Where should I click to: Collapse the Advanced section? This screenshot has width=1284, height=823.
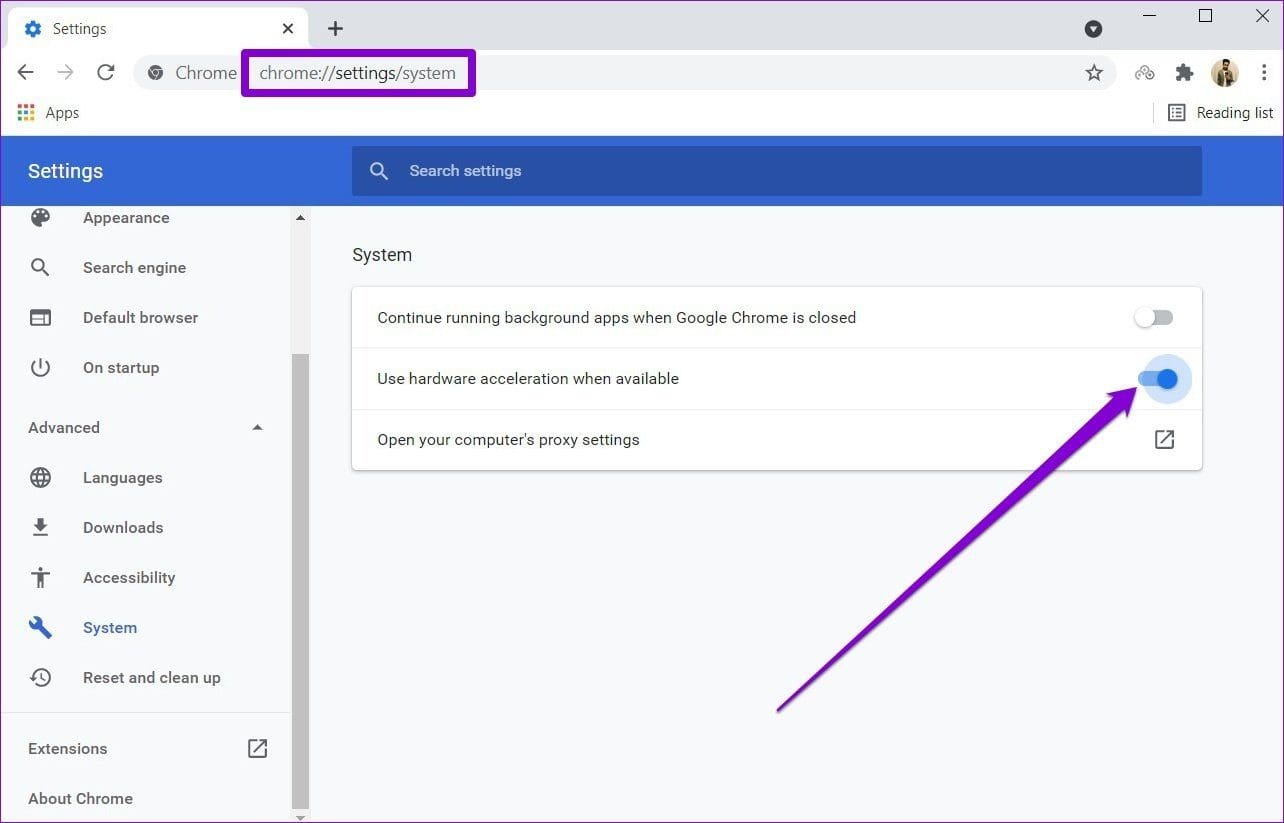coord(257,427)
